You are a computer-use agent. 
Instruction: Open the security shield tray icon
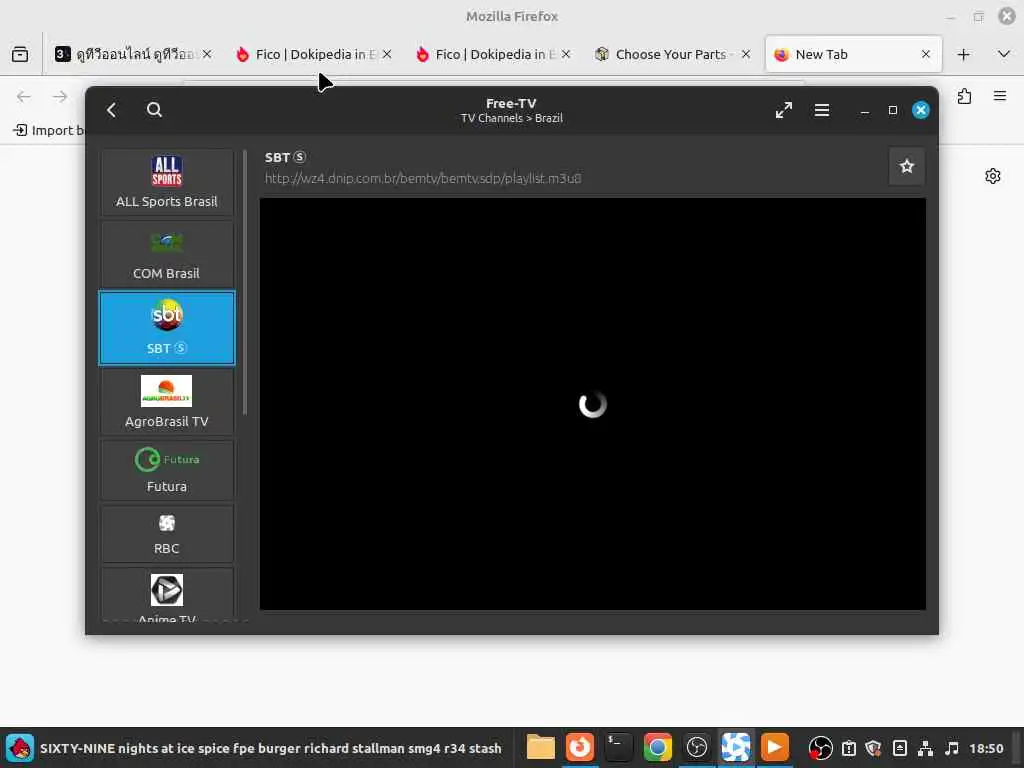(873, 748)
